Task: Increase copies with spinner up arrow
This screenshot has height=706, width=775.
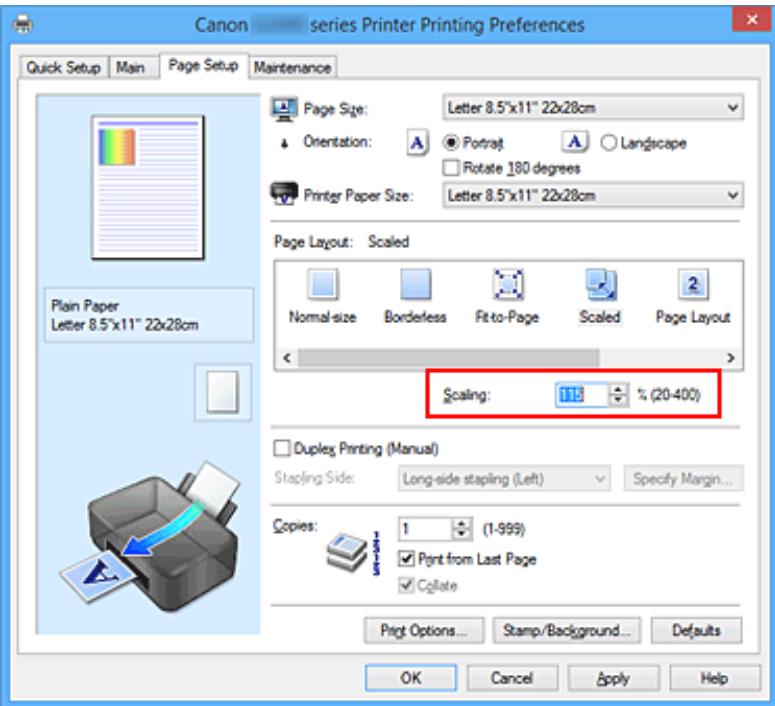Action: 462,524
